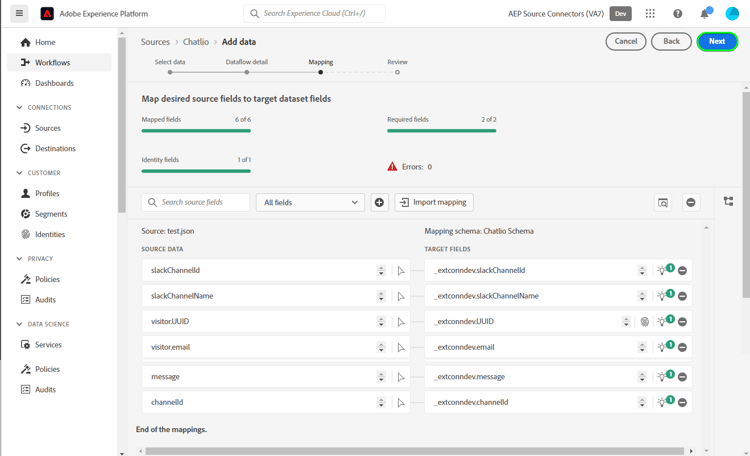This screenshot has width=750, height=456.
Task: Open Destinations in sidebar
Action: point(55,149)
